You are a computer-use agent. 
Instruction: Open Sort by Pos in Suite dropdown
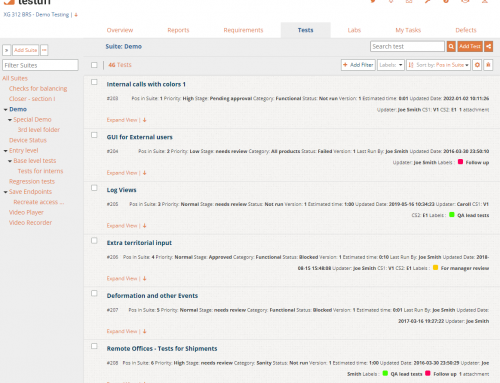pyautogui.click(x=438, y=65)
